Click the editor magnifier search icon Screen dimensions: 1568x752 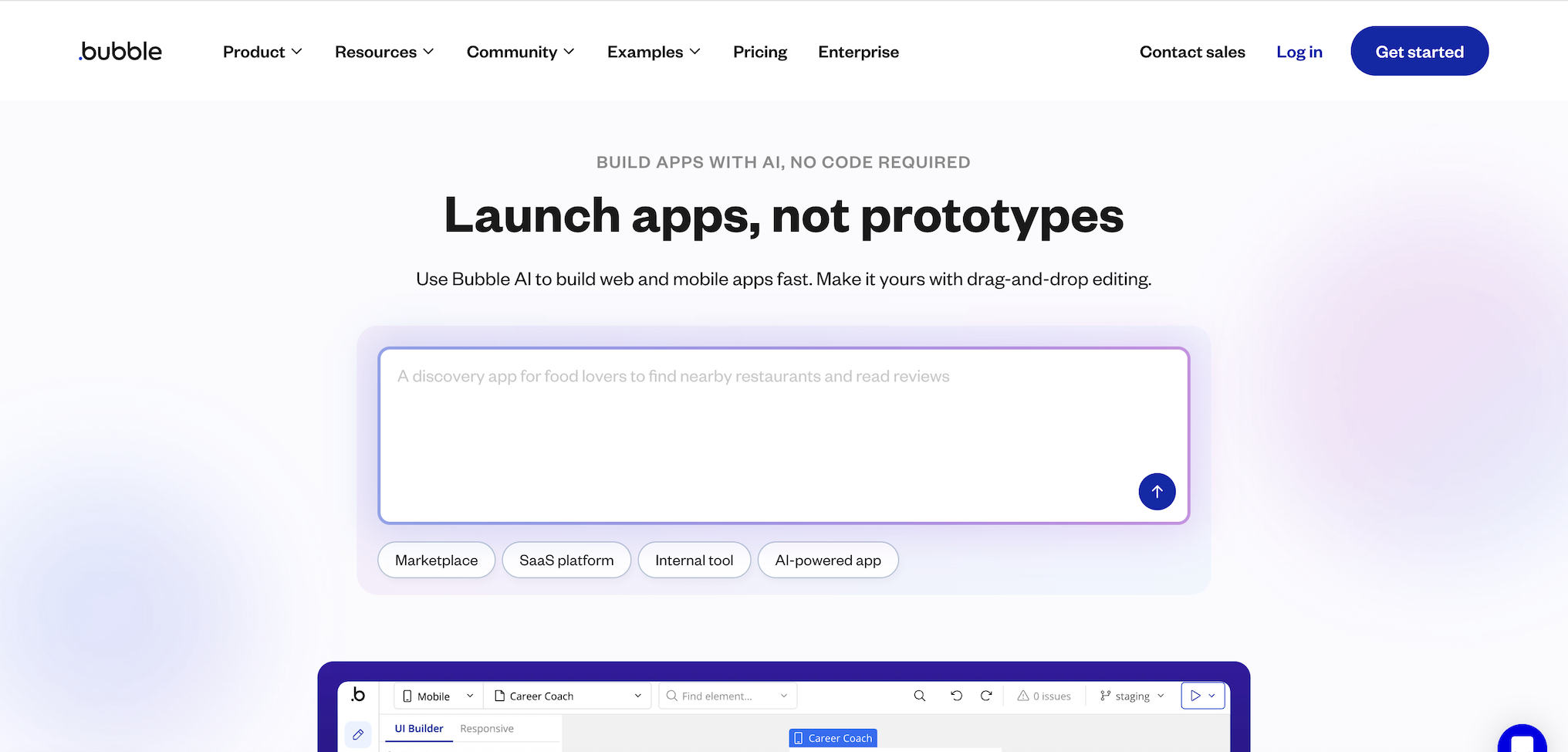coord(919,696)
